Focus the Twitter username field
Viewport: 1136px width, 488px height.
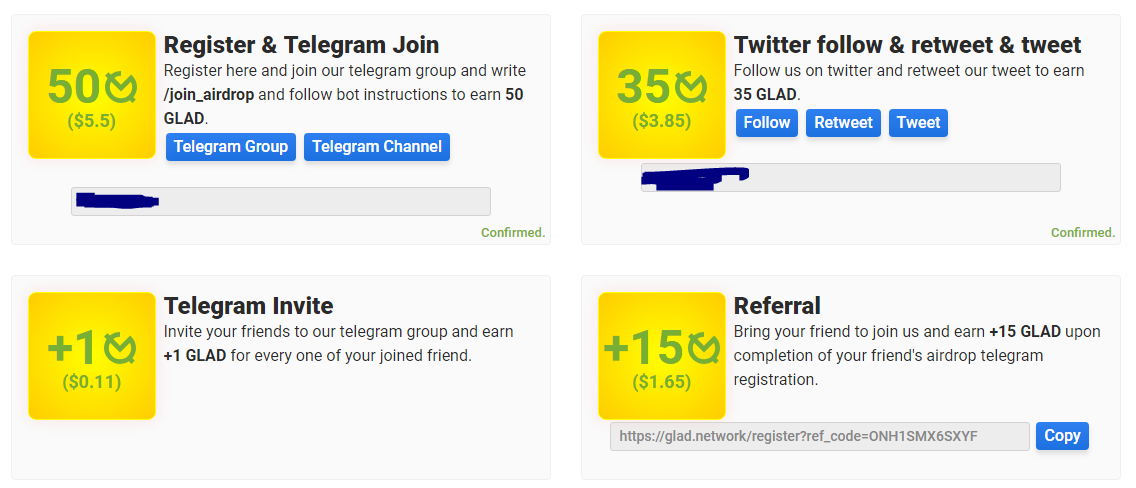[x=851, y=177]
